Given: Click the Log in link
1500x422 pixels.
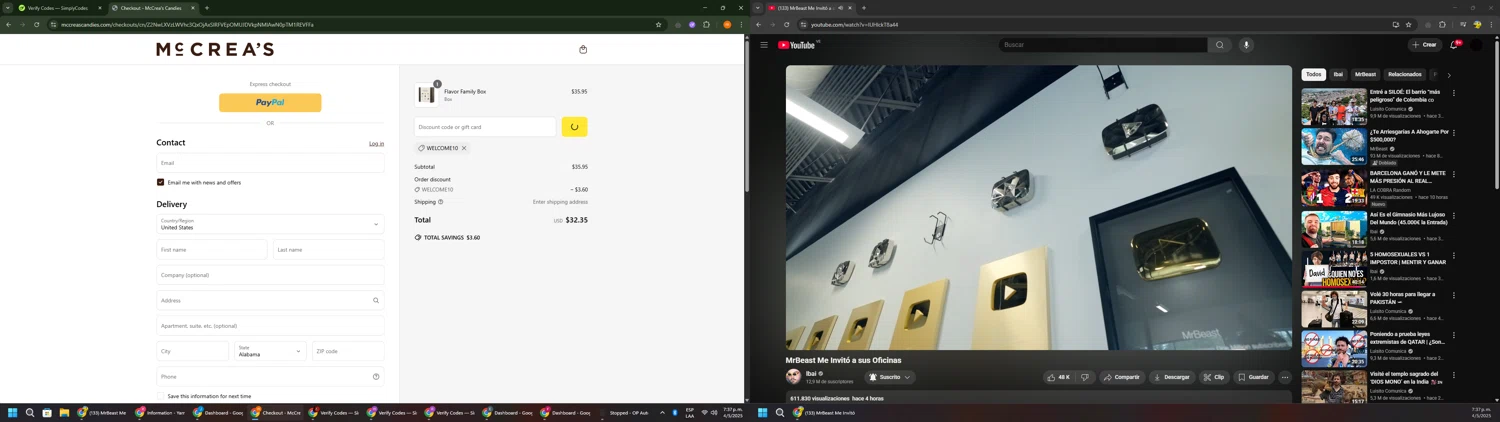Looking at the screenshot, I should coord(376,143).
